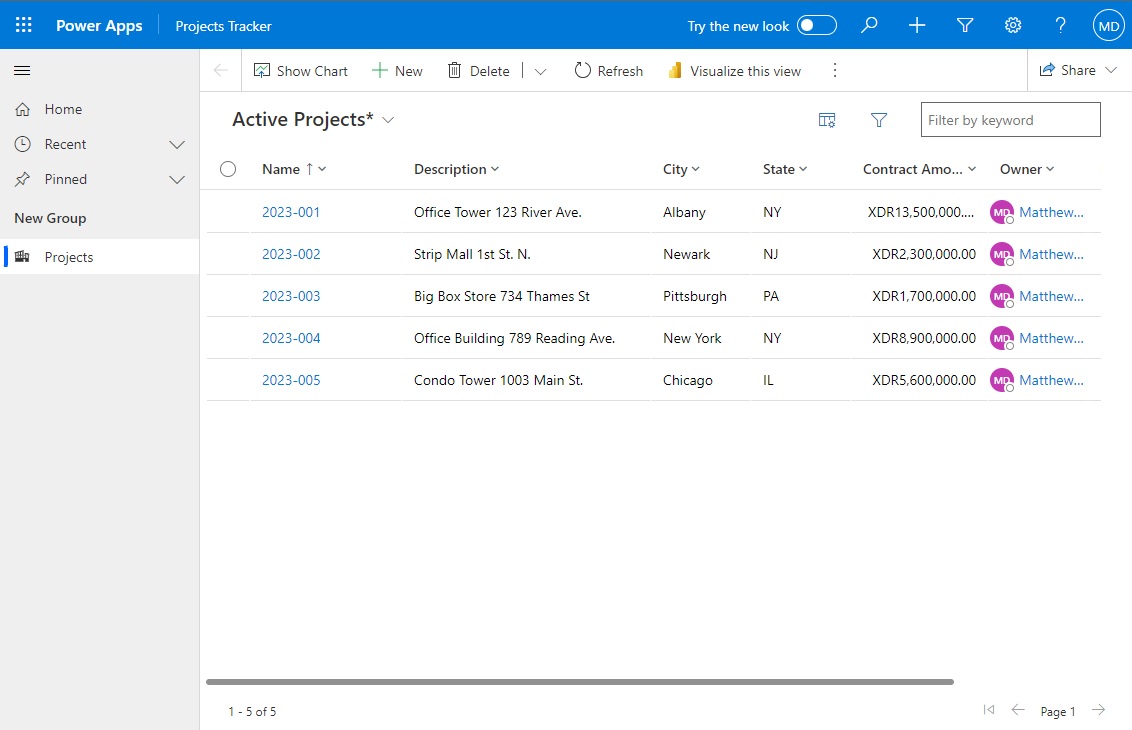This screenshot has height=730, width=1132.
Task: Open the Contract Amount column header menu
Action: point(972,169)
